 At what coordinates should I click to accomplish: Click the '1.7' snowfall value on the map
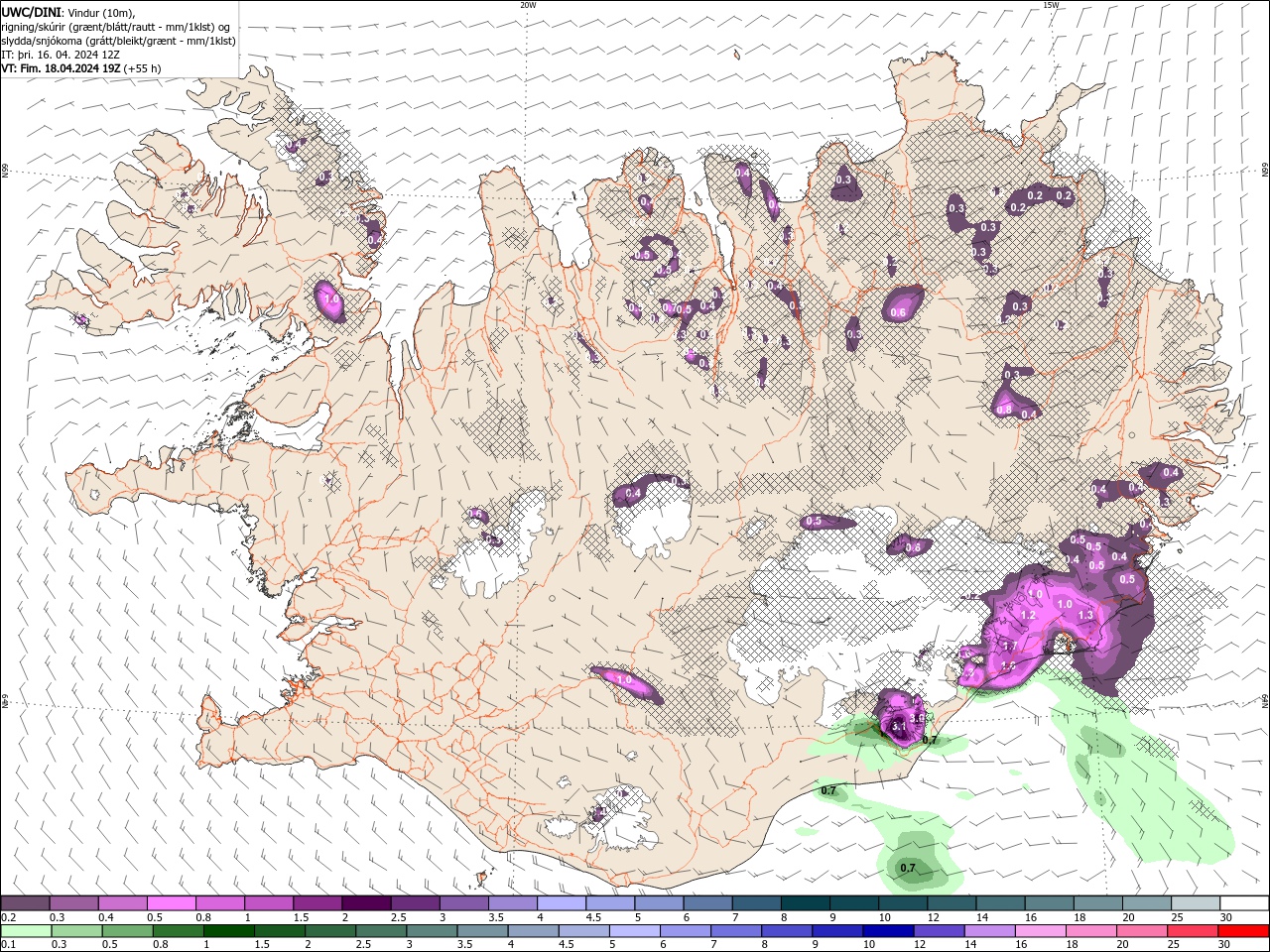[x=1009, y=648]
